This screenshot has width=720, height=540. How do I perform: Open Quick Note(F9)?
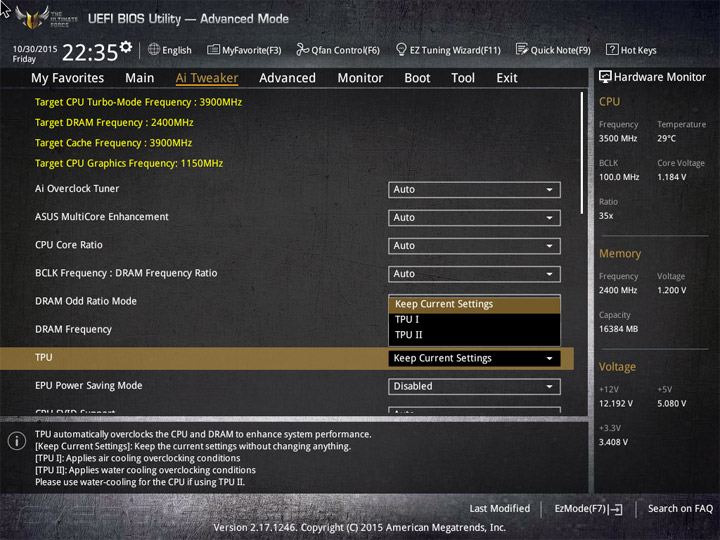[561, 50]
